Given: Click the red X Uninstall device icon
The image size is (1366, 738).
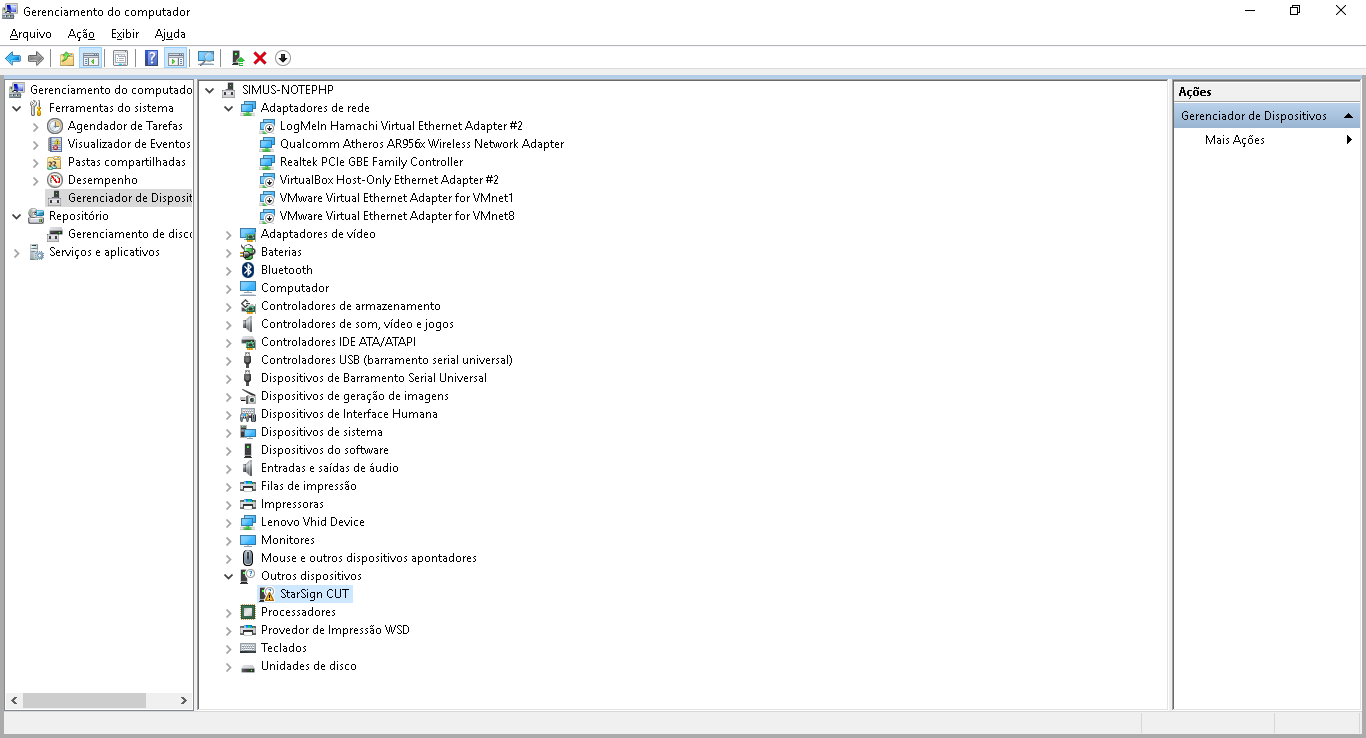Looking at the screenshot, I should [x=260, y=58].
